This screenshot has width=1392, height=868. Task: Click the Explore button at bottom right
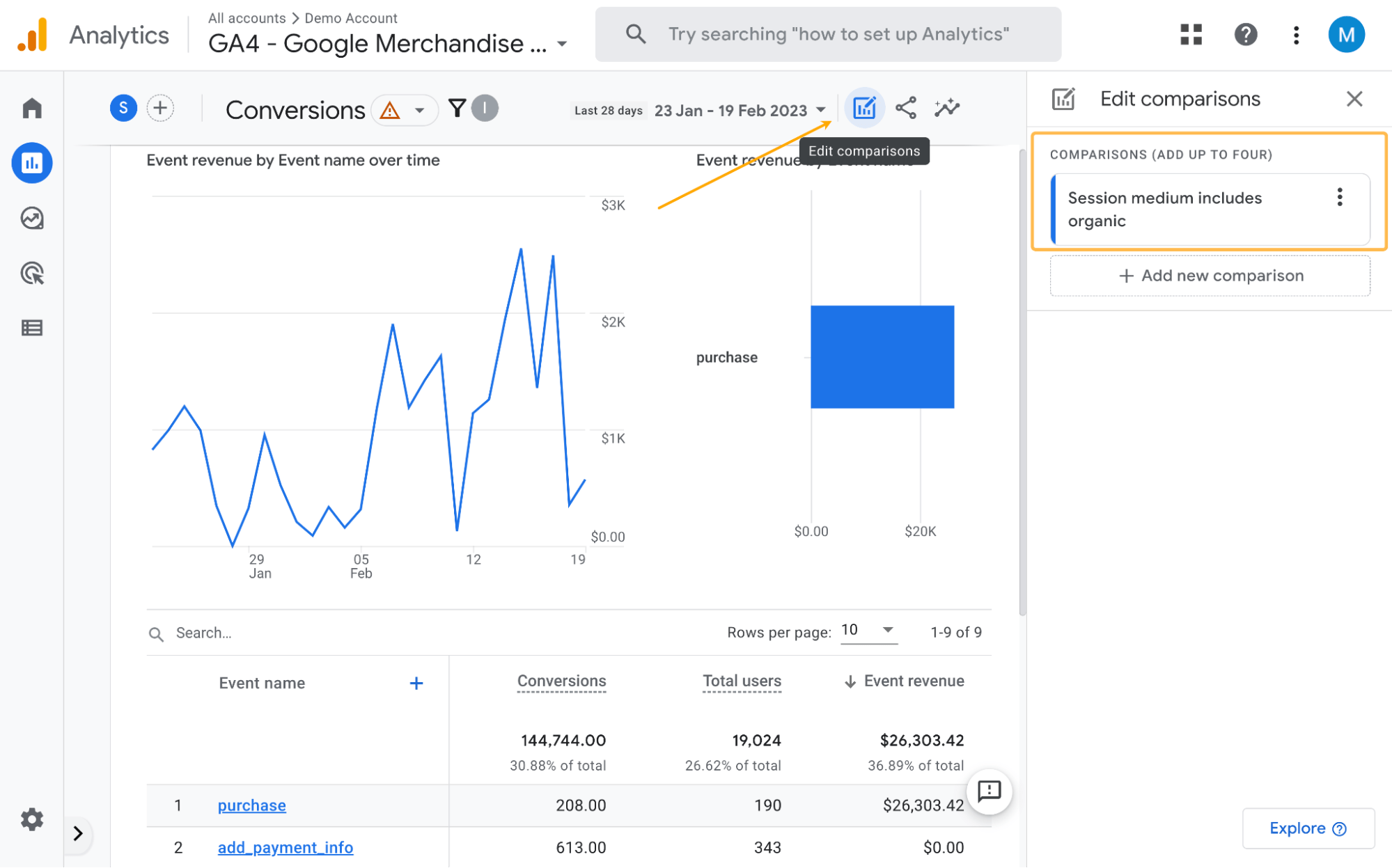tap(1307, 828)
